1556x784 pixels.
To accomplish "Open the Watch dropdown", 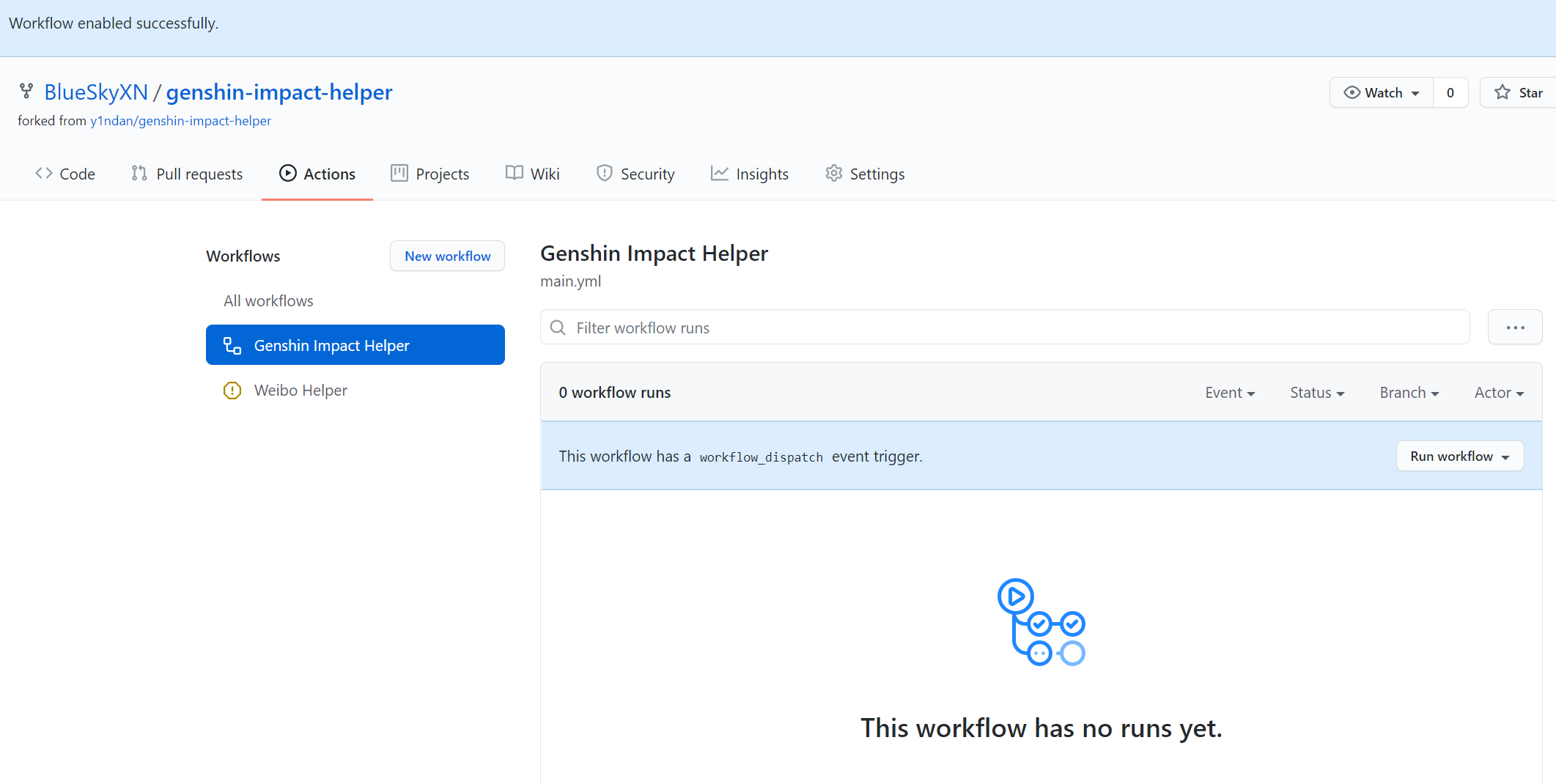I will tap(1382, 92).
